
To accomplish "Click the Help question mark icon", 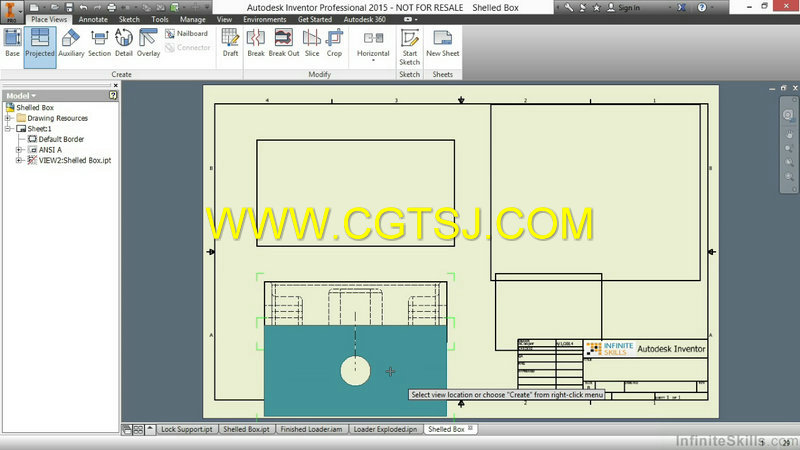I will pos(702,7).
